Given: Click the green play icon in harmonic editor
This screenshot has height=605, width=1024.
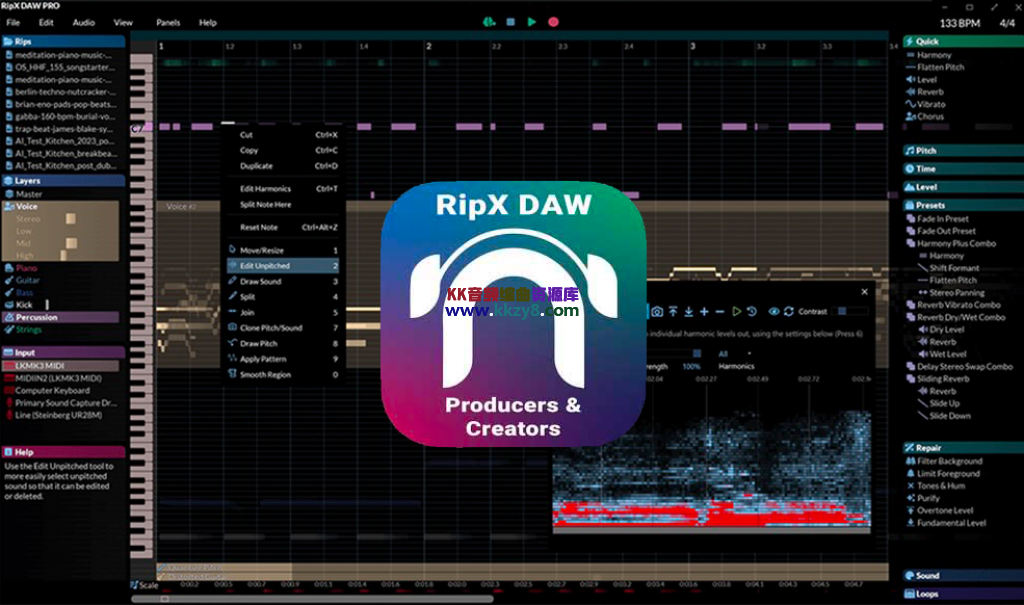Looking at the screenshot, I should (737, 312).
